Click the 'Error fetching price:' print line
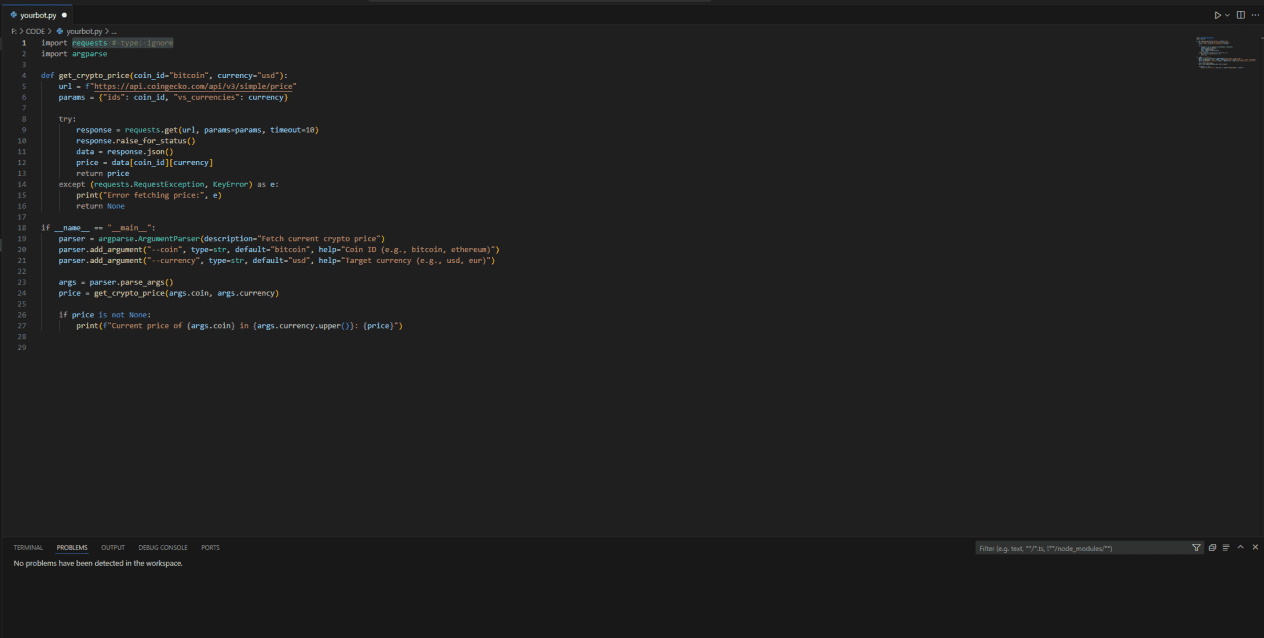The height and width of the screenshot is (638, 1264). click(x=149, y=195)
